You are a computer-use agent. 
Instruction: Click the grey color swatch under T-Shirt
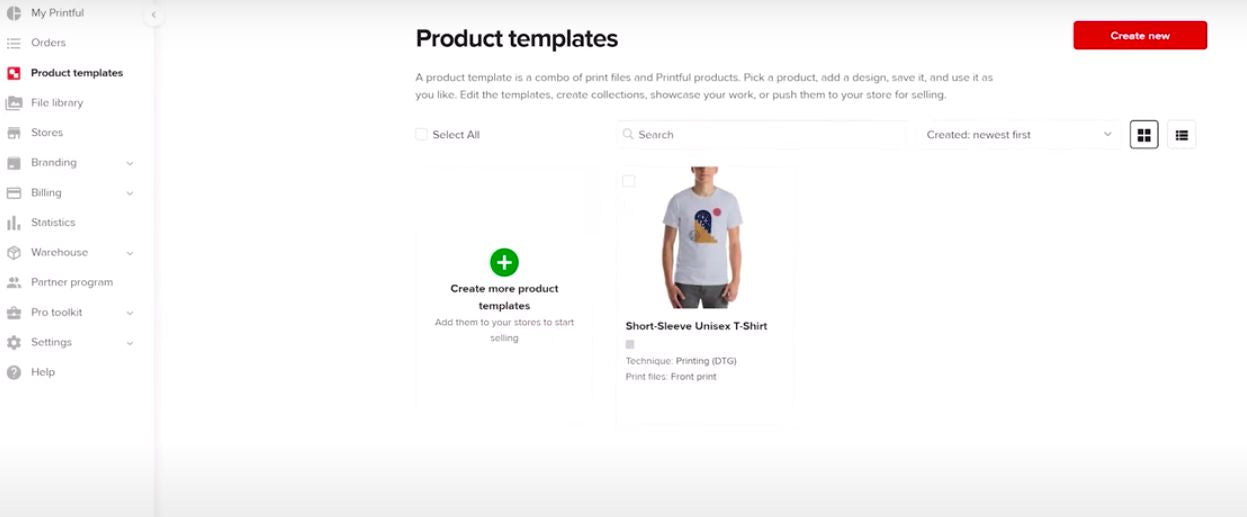pos(630,344)
